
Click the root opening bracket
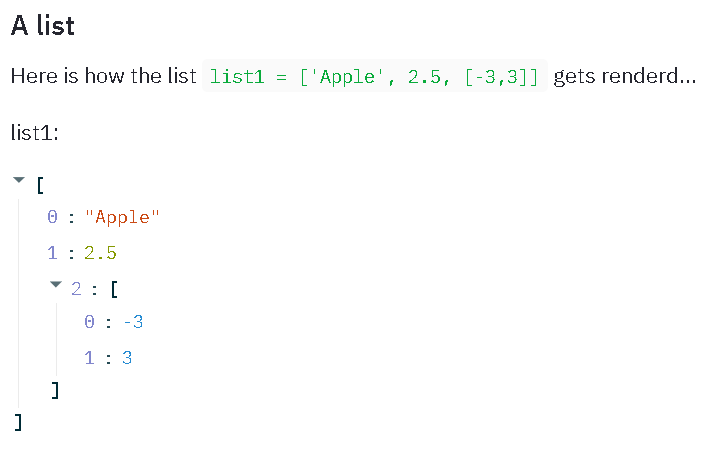pos(39,184)
